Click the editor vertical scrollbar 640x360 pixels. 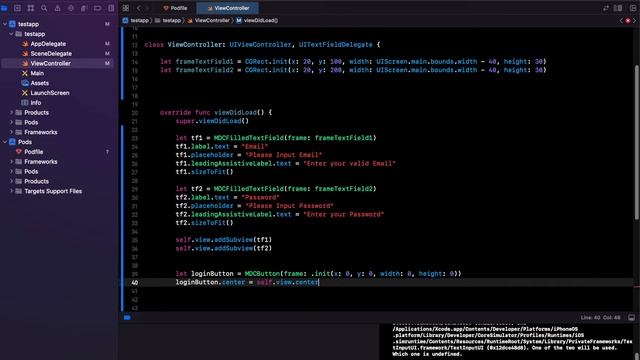coord(636,143)
